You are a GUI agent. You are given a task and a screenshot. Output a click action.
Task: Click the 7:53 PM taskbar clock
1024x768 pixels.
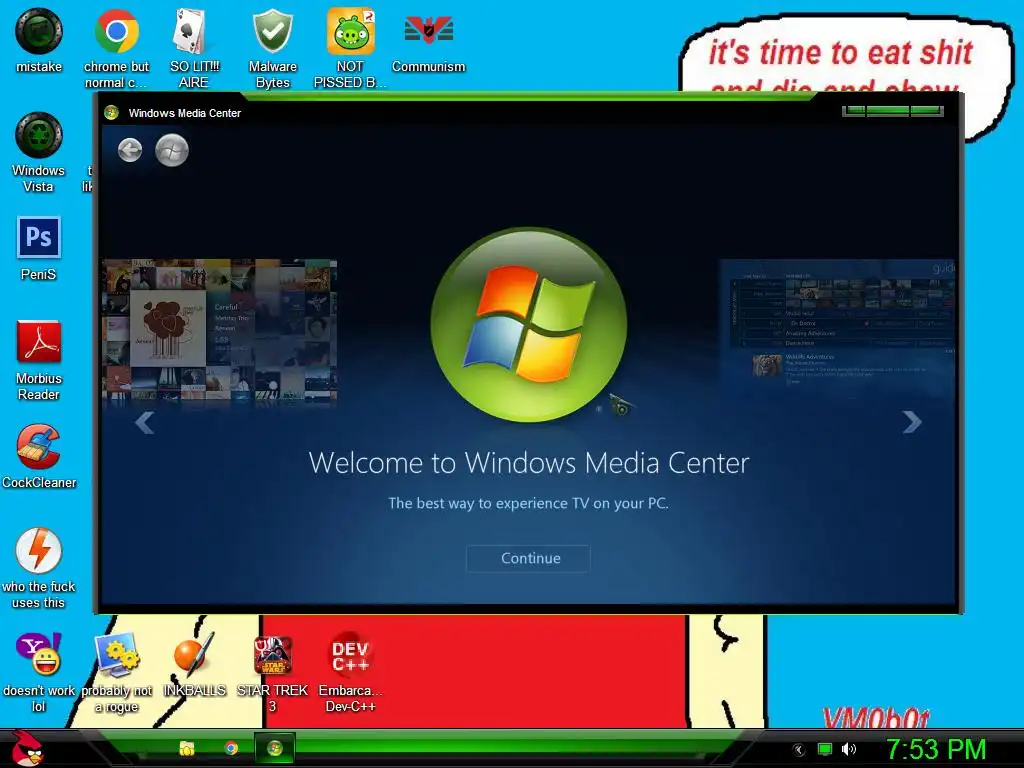[936, 750]
